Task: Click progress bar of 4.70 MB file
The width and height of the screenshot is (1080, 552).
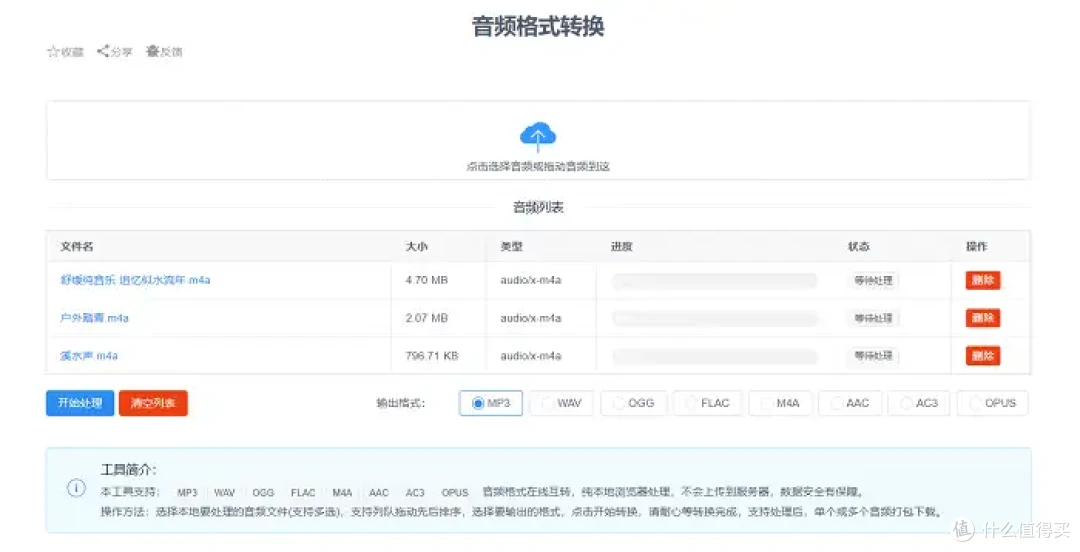Action: point(715,280)
